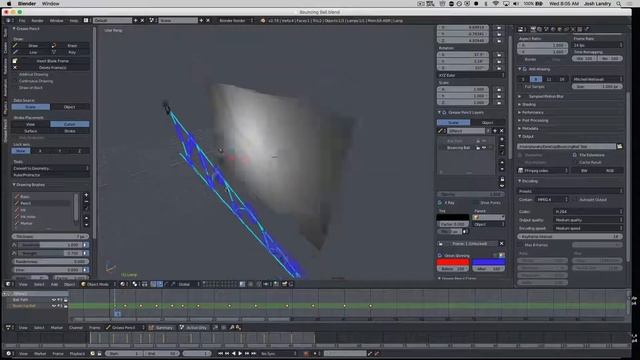Viewport: 640px width, 360px height.
Task: Open Convert to Geometry dropdown
Action: point(51,168)
